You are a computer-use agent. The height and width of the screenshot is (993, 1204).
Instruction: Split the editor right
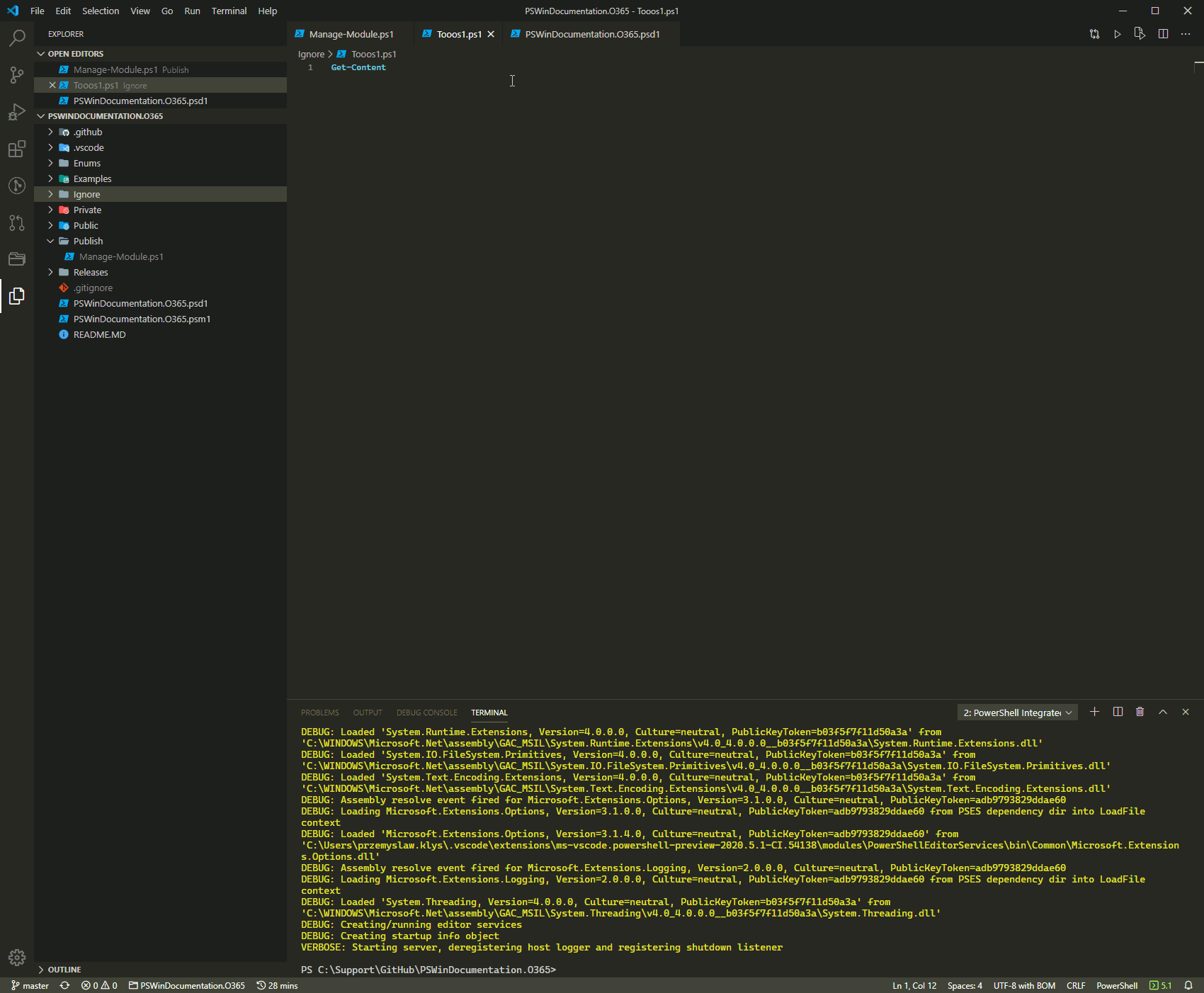click(1163, 34)
